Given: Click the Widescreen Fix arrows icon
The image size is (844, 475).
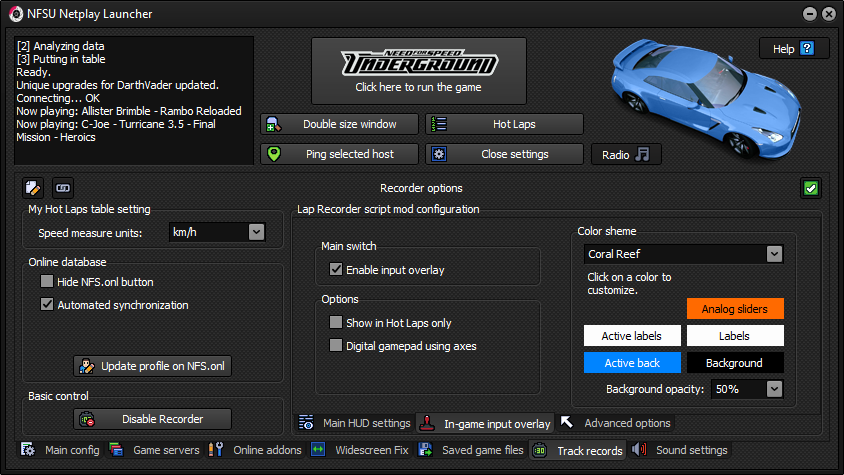Looking at the screenshot, I should click(x=318, y=450).
